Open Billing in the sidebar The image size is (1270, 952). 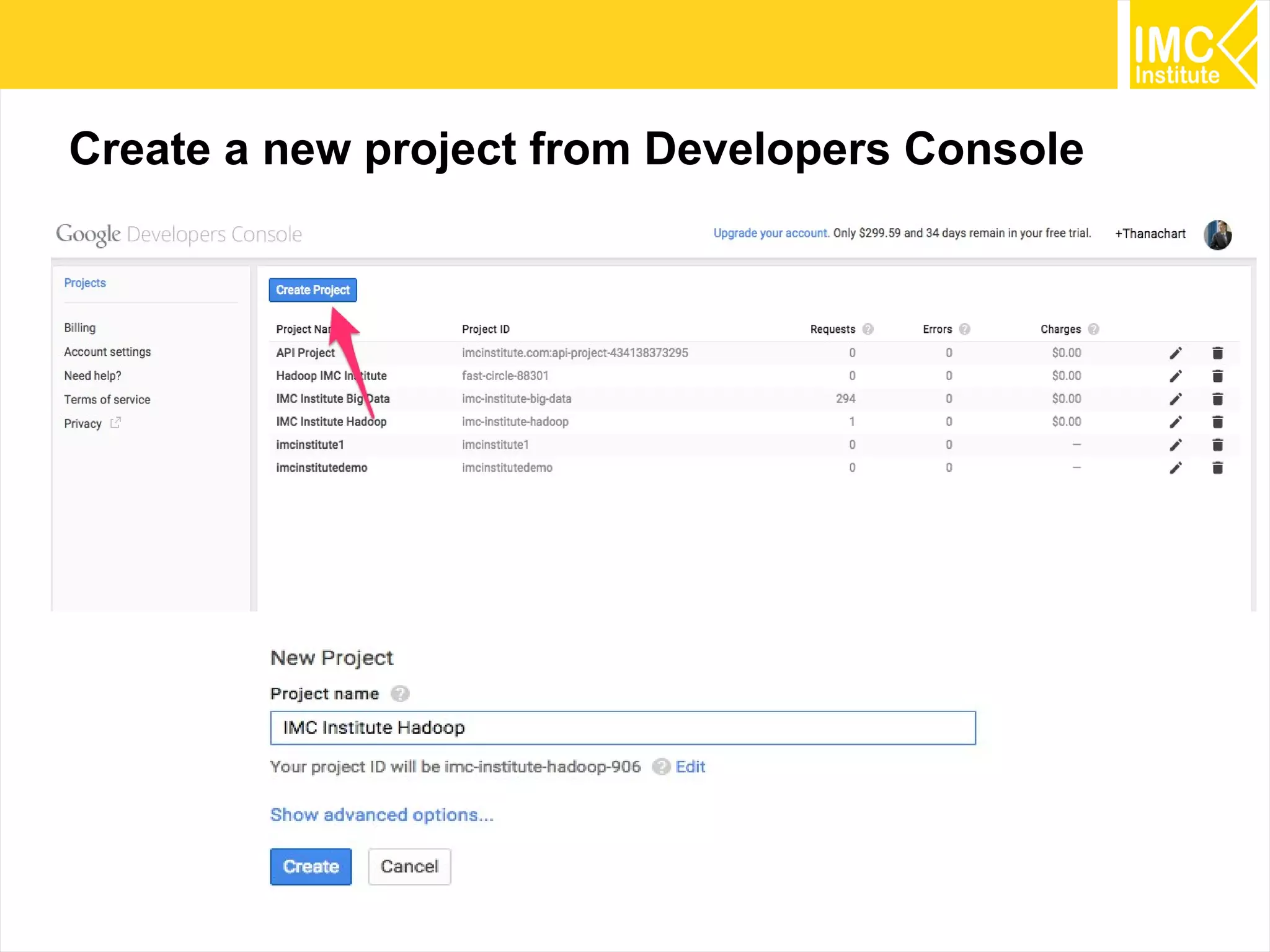pos(80,327)
